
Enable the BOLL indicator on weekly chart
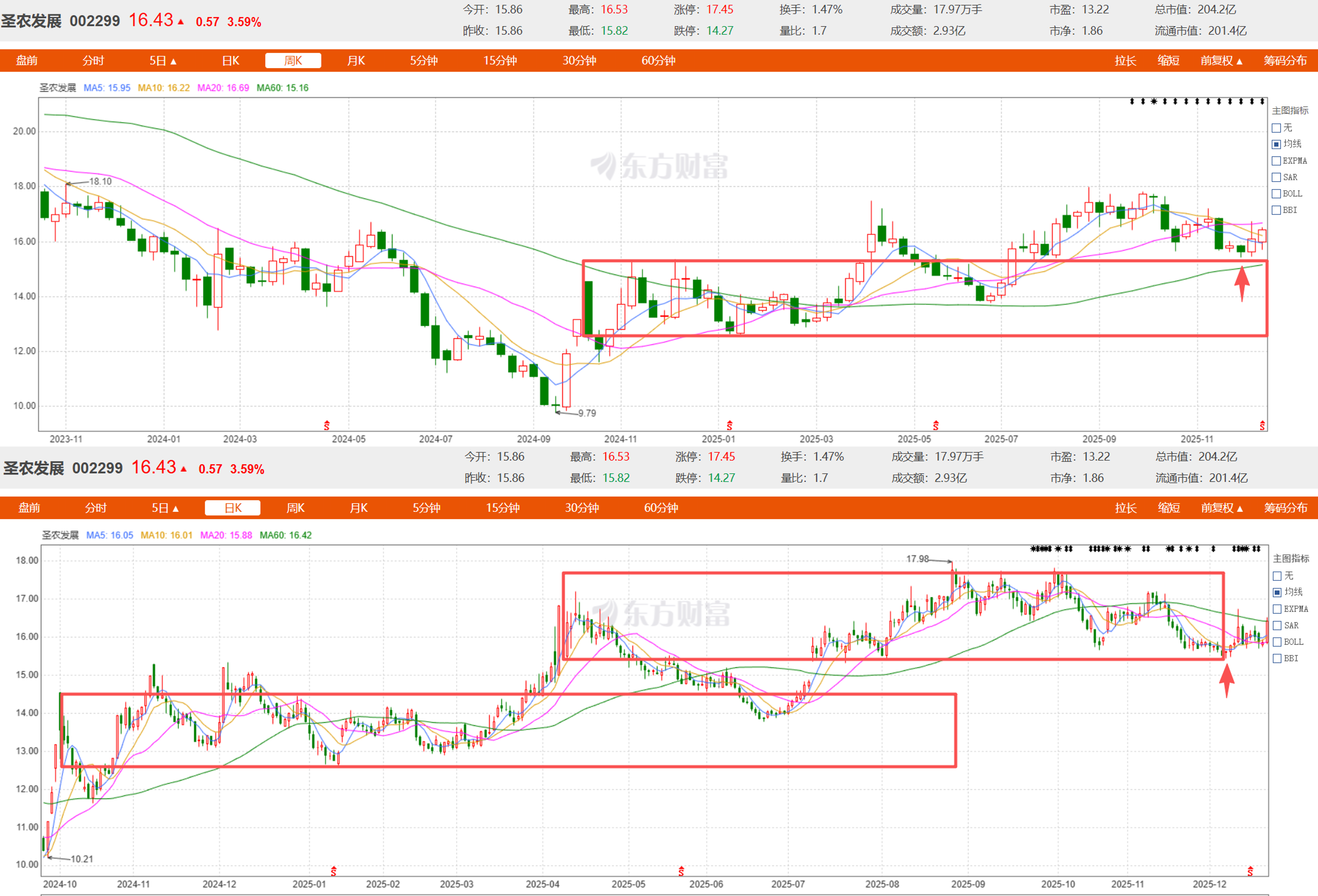(1277, 194)
